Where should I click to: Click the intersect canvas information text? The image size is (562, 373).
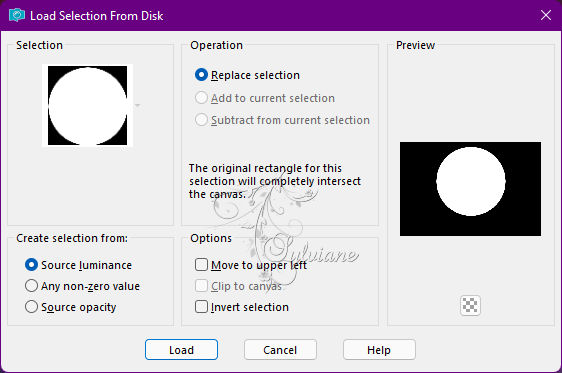[275, 181]
